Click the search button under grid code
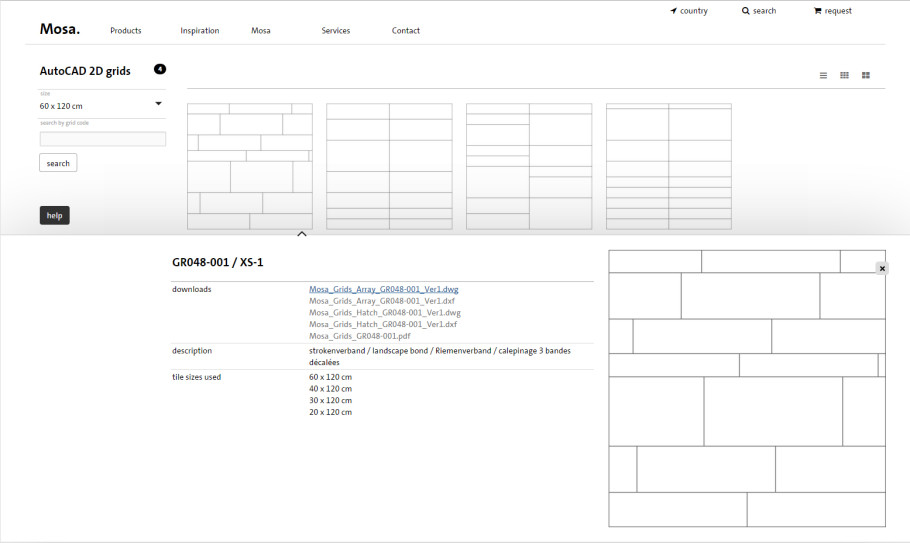The height and width of the screenshot is (543, 910). (58, 163)
